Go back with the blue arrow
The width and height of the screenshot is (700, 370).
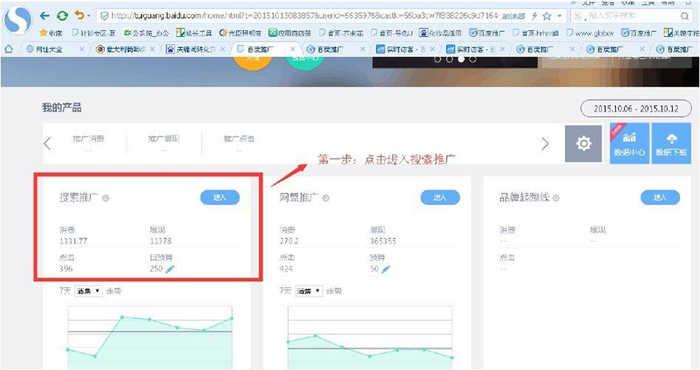click(44, 16)
